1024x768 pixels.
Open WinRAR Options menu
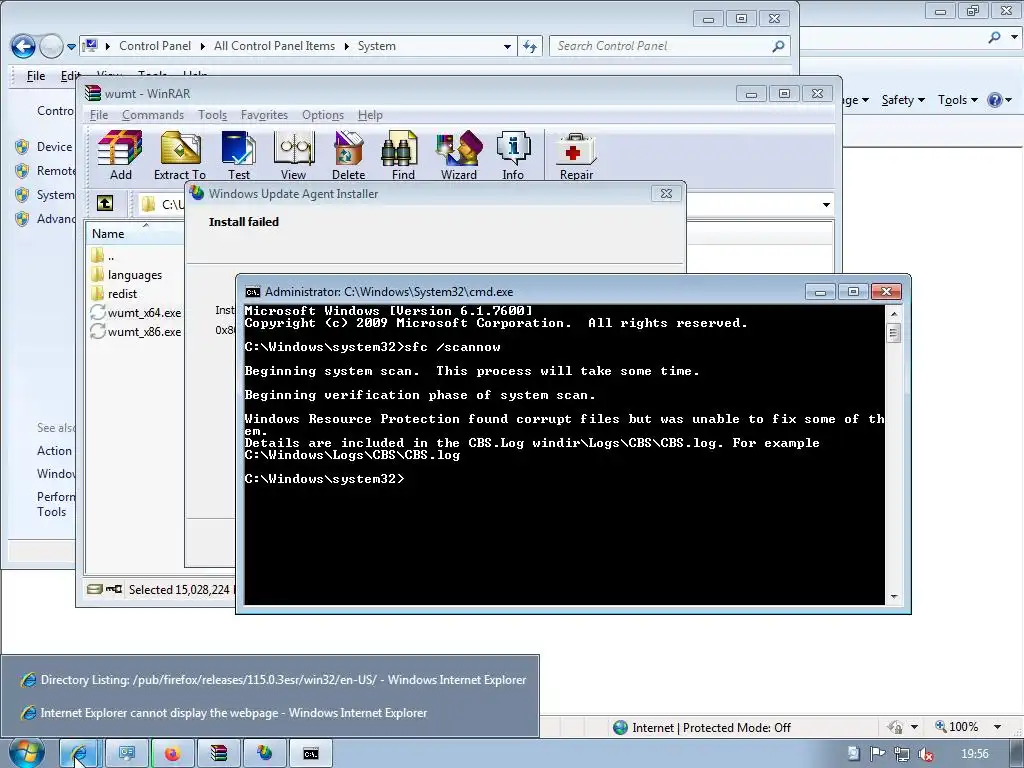click(x=323, y=115)
